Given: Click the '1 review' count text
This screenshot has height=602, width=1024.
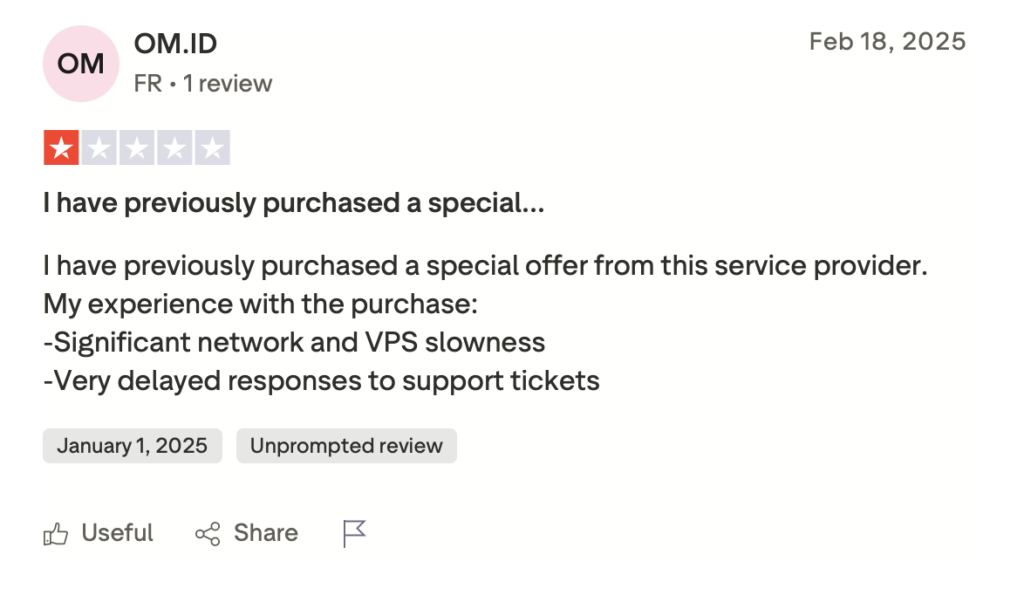Looking at the screenshot, I should tap(227, 84).
